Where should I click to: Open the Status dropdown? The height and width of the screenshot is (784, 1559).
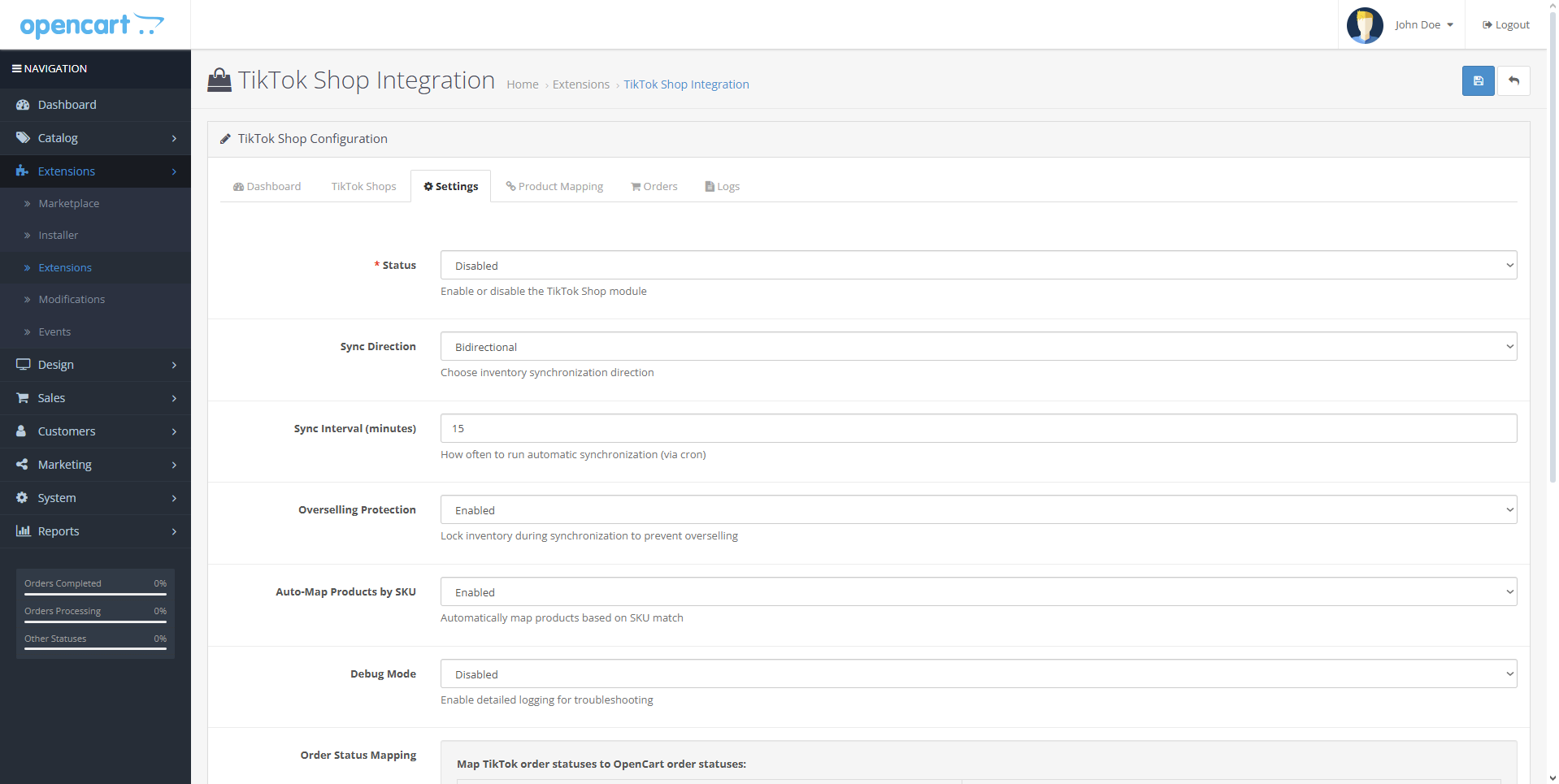click(x=979, y=266)
